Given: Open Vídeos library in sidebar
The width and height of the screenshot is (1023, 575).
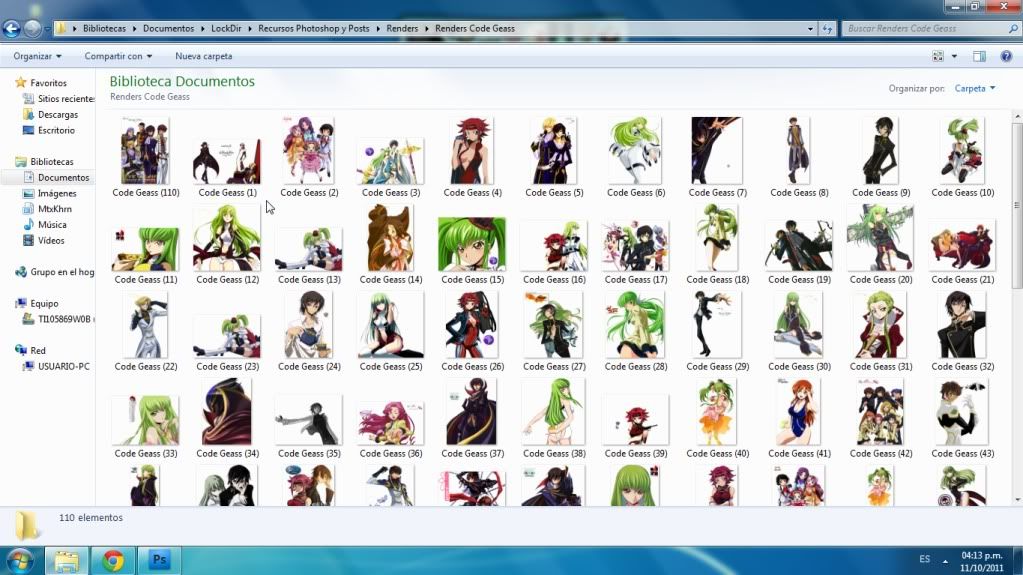Looking at the screenshot, I should coord(44,240).
